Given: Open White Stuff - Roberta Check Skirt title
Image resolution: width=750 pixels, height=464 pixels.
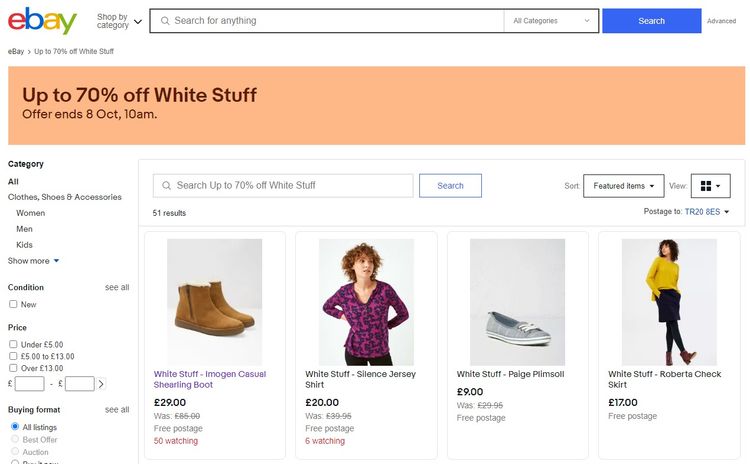Looking at the screenshot, I should point(665,379).
